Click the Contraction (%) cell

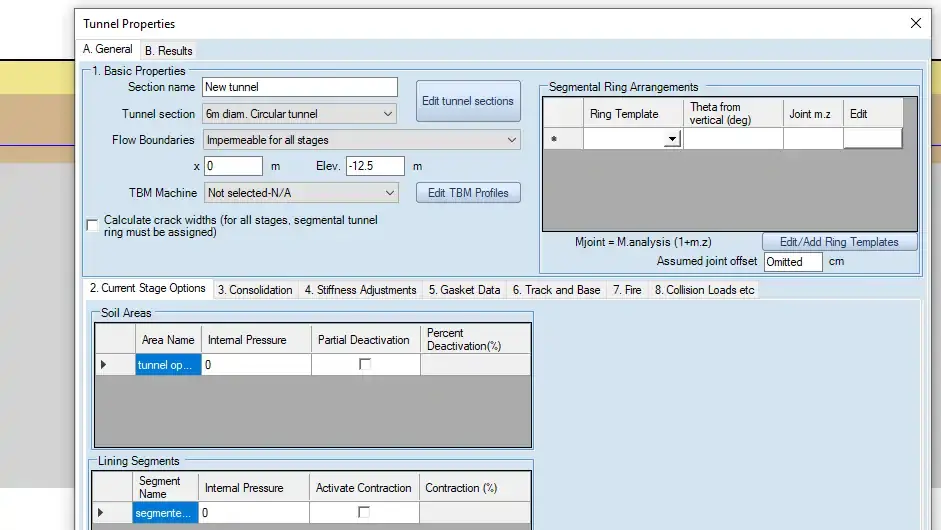(475, 513)
